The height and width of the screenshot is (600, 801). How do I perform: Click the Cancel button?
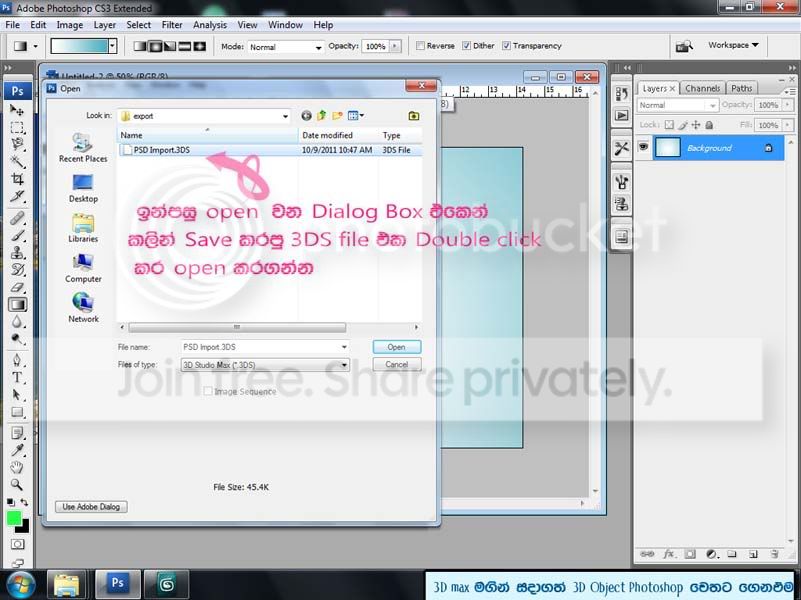click(x=396, y=365)
